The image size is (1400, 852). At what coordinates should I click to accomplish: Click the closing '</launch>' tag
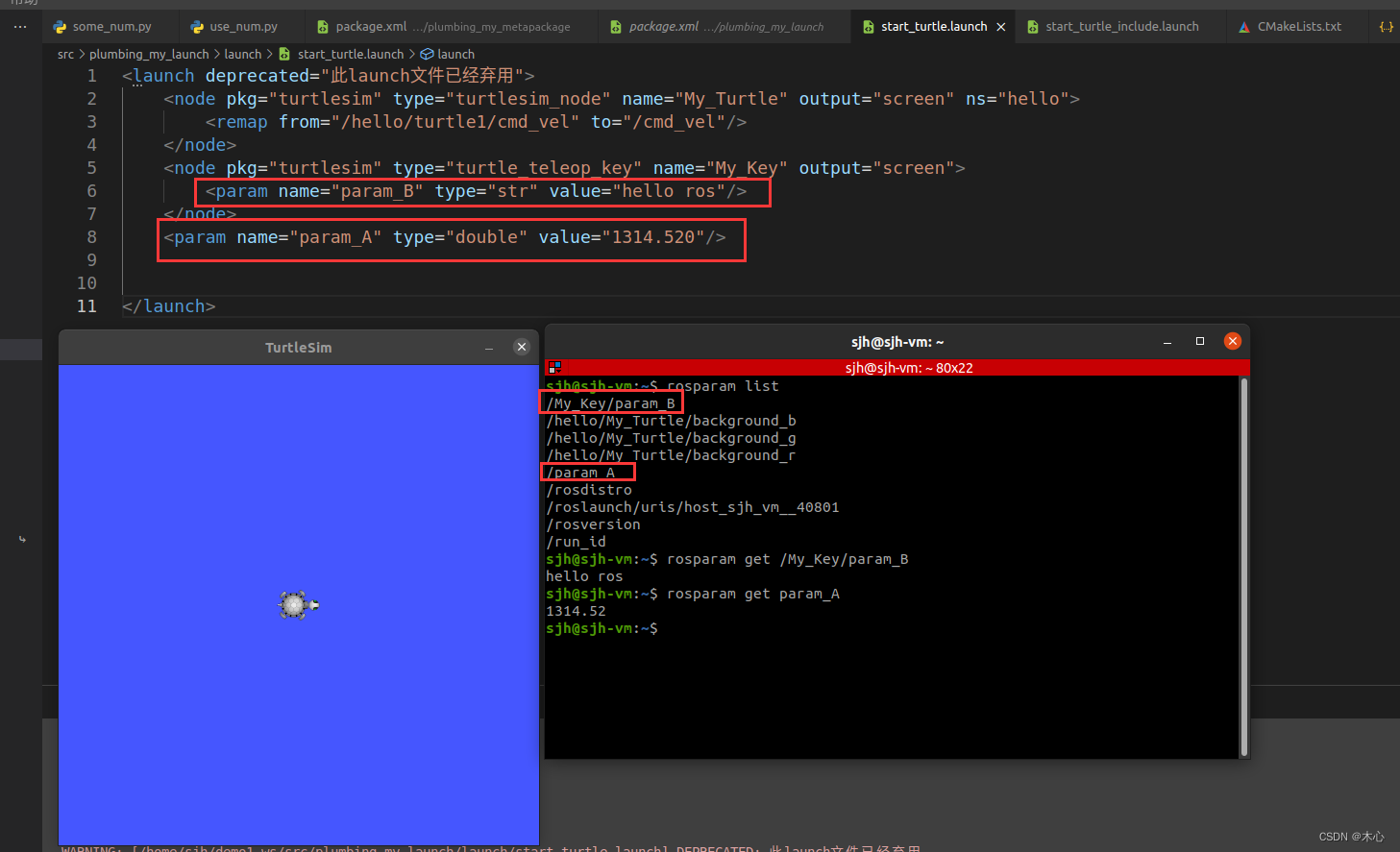(x=169, y=306)
